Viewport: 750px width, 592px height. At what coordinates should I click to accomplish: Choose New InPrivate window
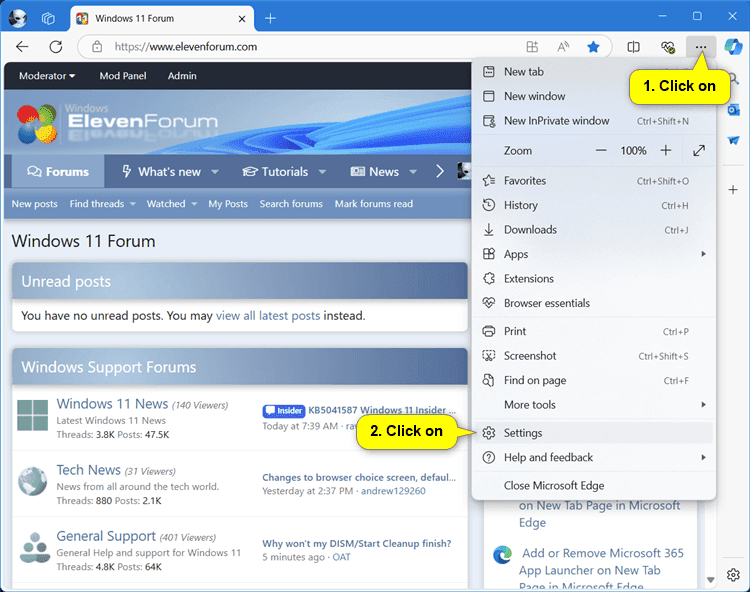point(594,121)
